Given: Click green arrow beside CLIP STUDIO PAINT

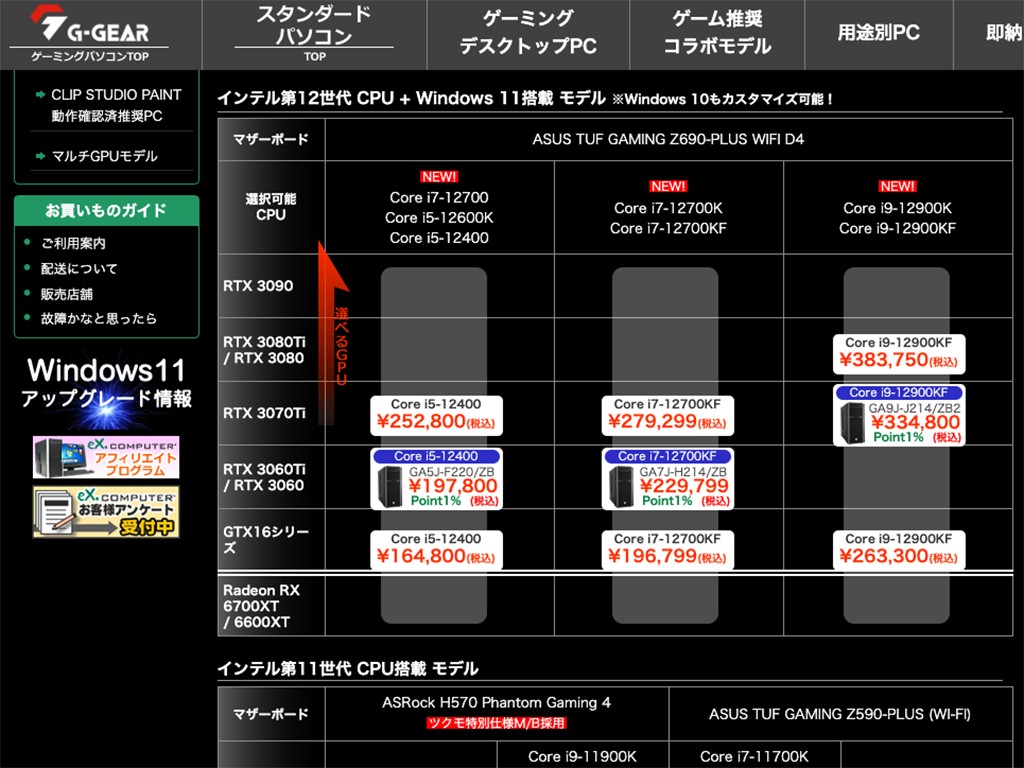Looking at the screenshot, I should (x=40, y=95).
